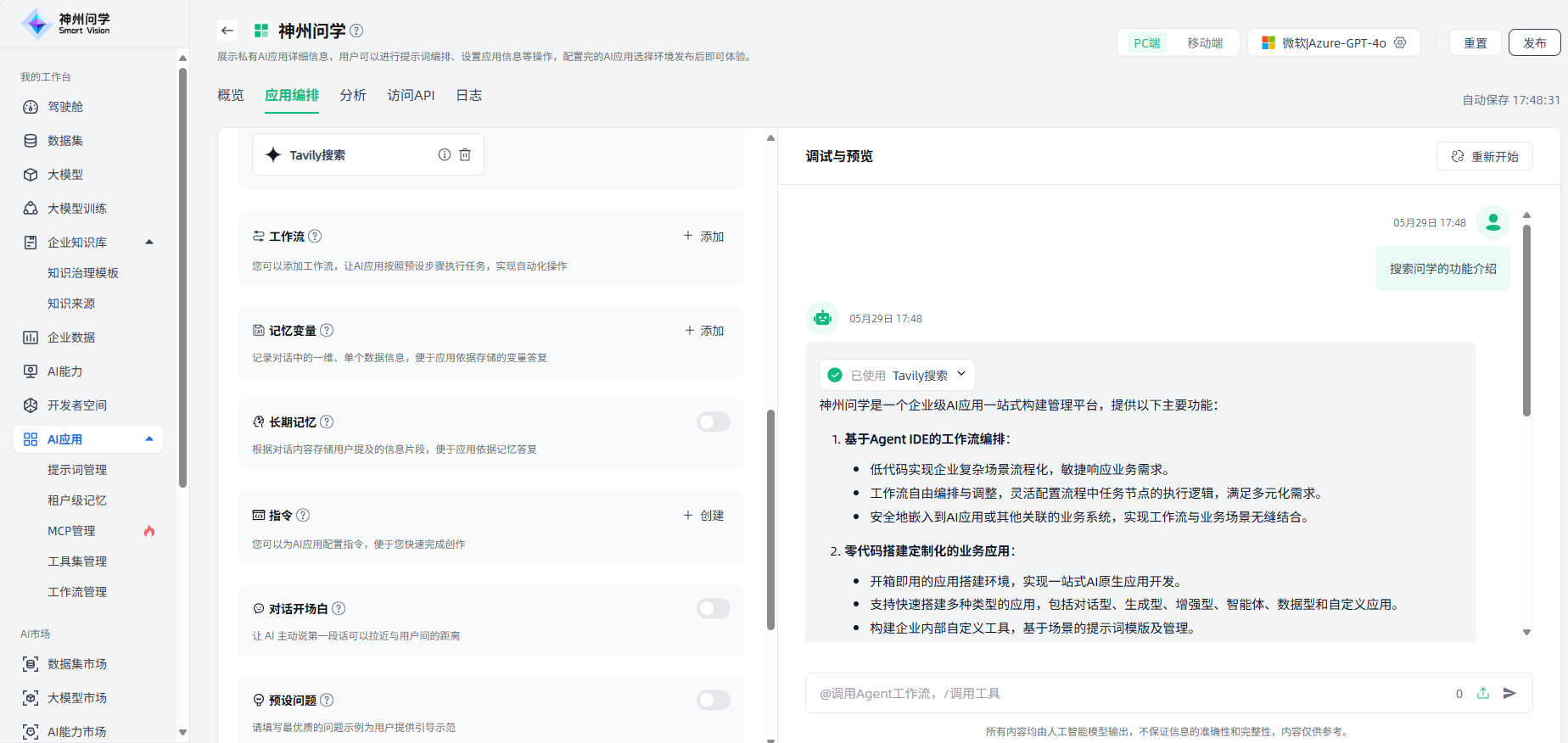Enable the 对话开场白 toggle
Viewport: 1568px width, 743px height.
[x=714, y=608]
